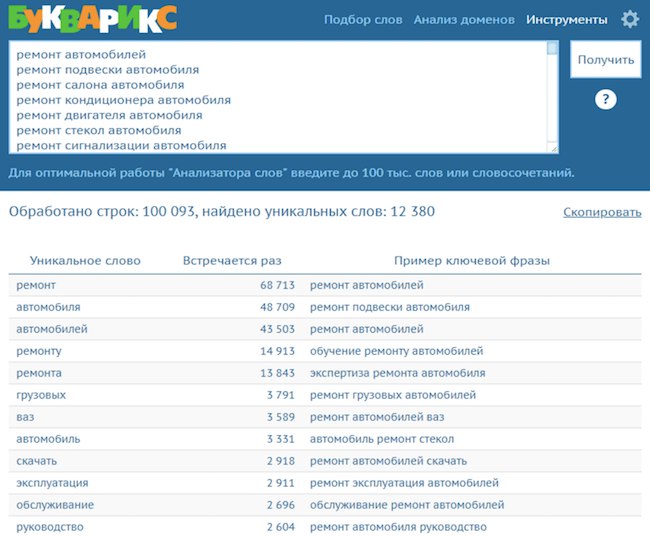
Task: Select the word грузовых in first column
Action: [41, 395]
